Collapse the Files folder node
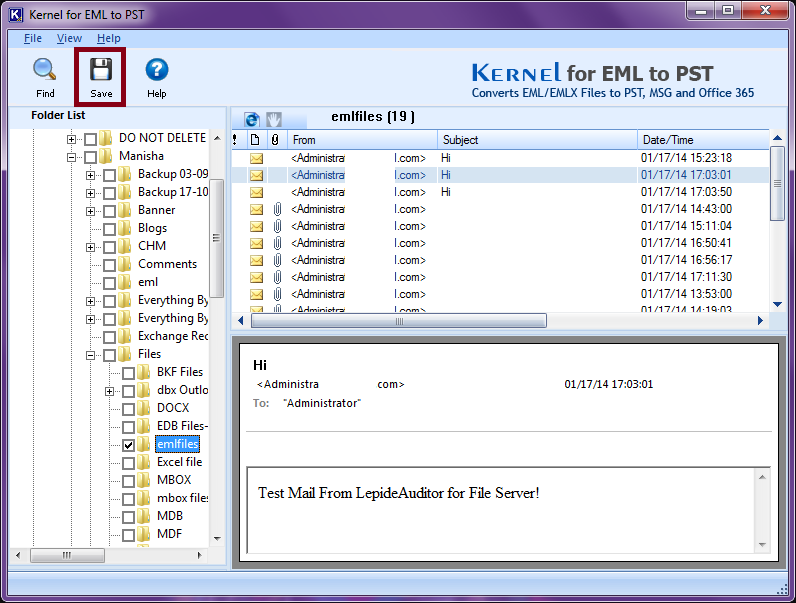Image resolution: width=796 pixels, height=603 pixels. point(90,355)
